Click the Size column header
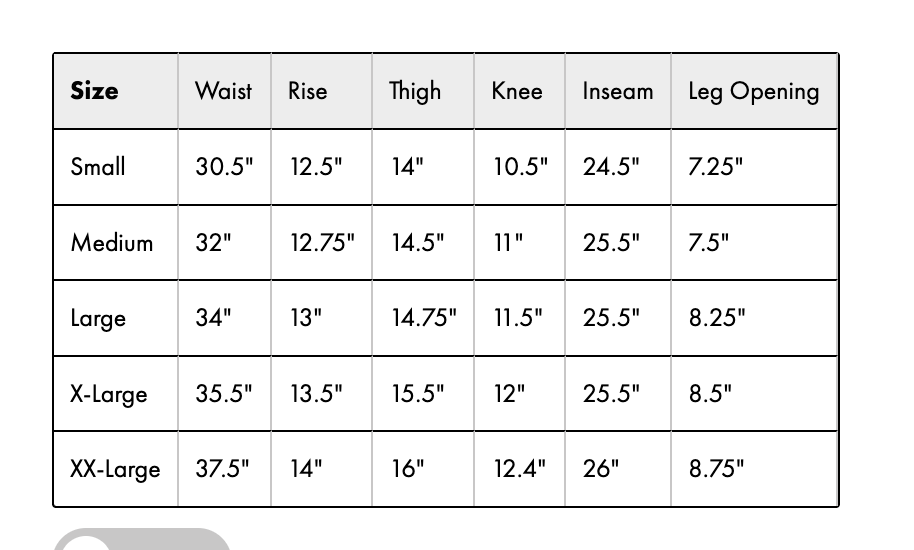 click(x=94, y=91)
